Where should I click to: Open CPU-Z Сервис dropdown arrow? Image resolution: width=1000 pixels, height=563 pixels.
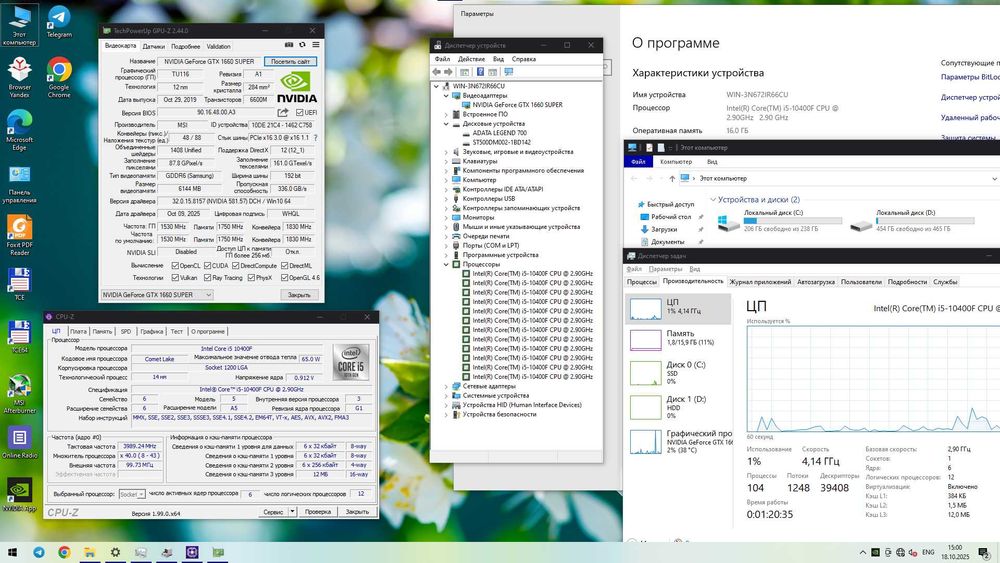pyautogui.click(x=292, y=511)
